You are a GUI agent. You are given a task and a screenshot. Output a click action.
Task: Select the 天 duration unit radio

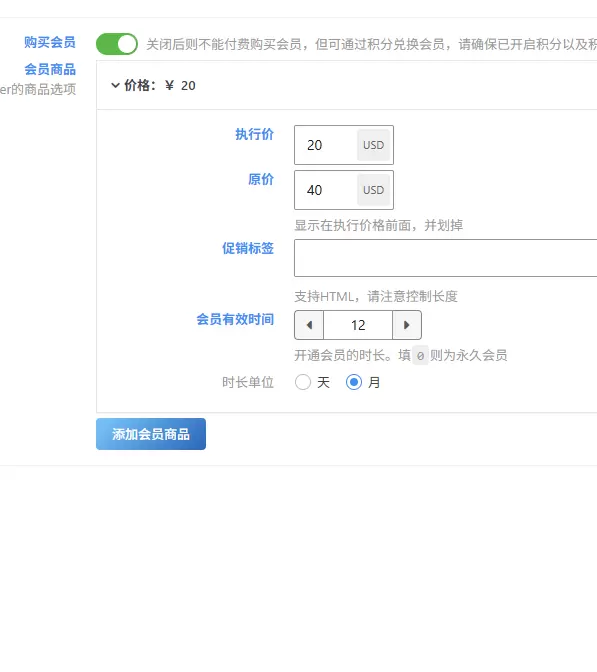click(x=303, y=382)
